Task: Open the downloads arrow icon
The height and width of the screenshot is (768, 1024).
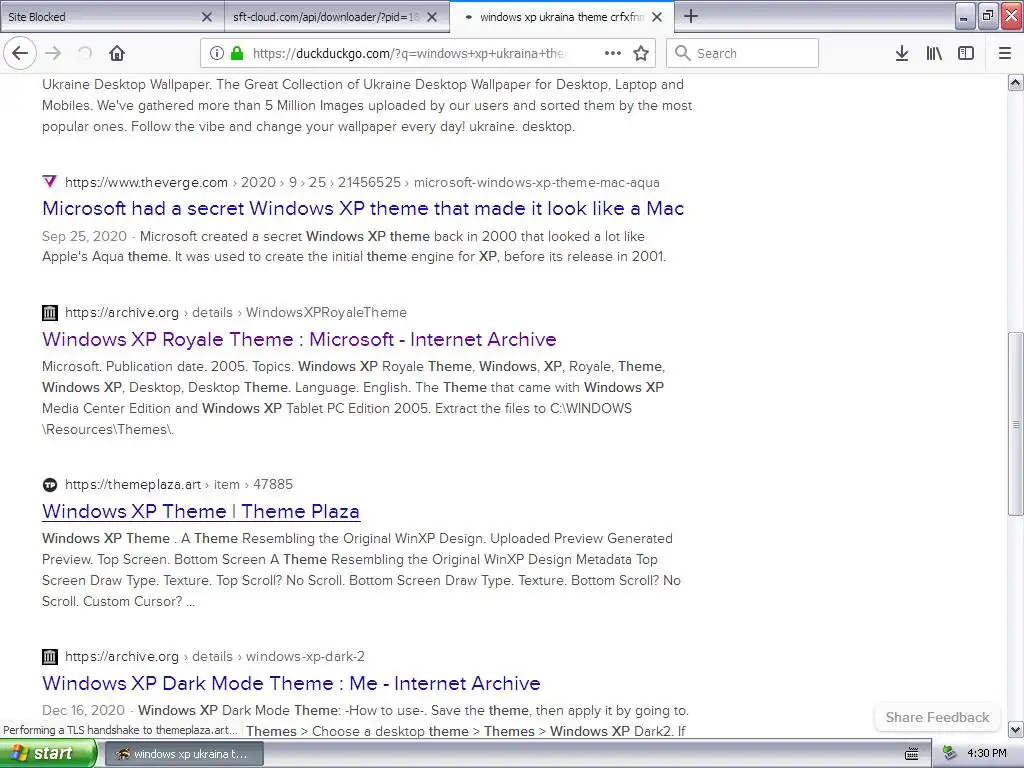Action: [x=902, y=53]
